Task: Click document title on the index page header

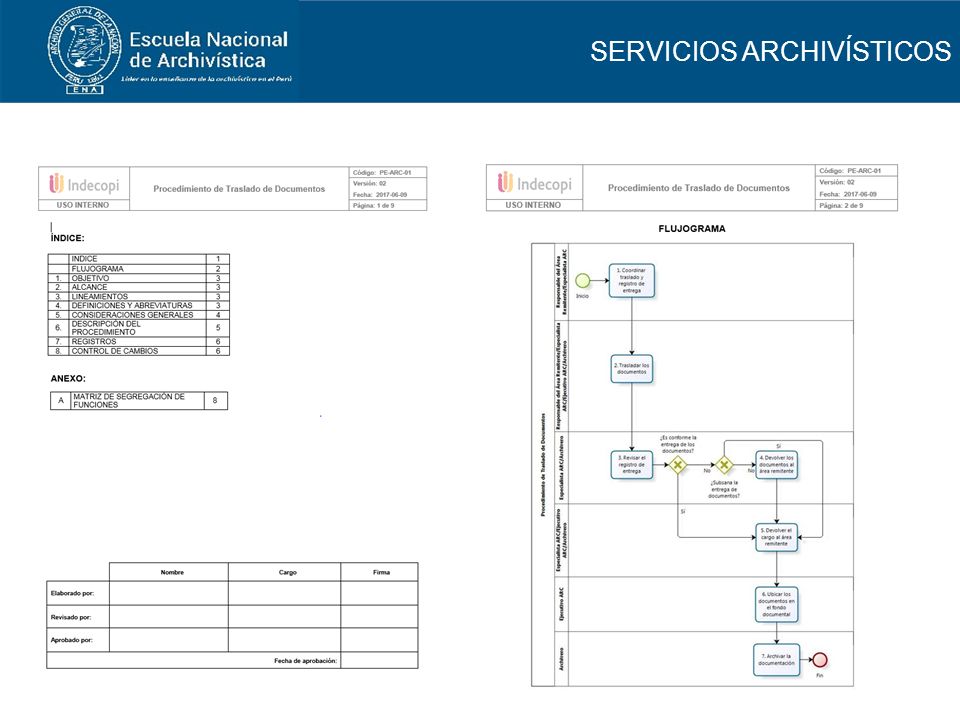Action: 239,189
